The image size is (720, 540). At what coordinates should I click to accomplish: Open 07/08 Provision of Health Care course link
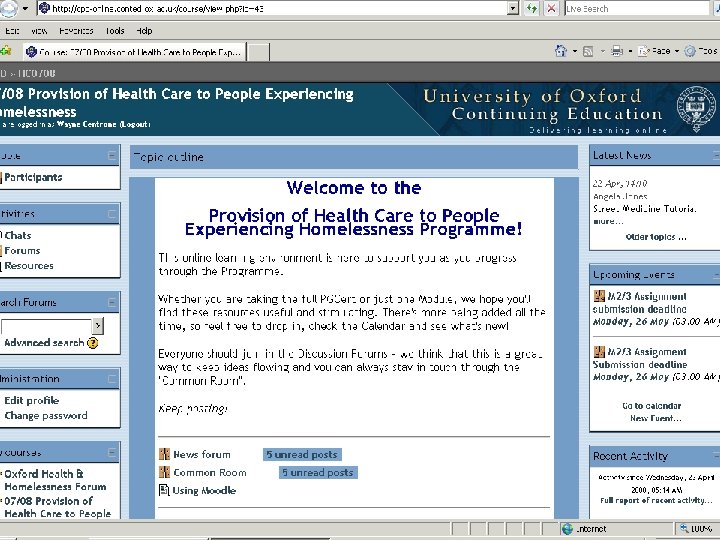tap(57, 507)
